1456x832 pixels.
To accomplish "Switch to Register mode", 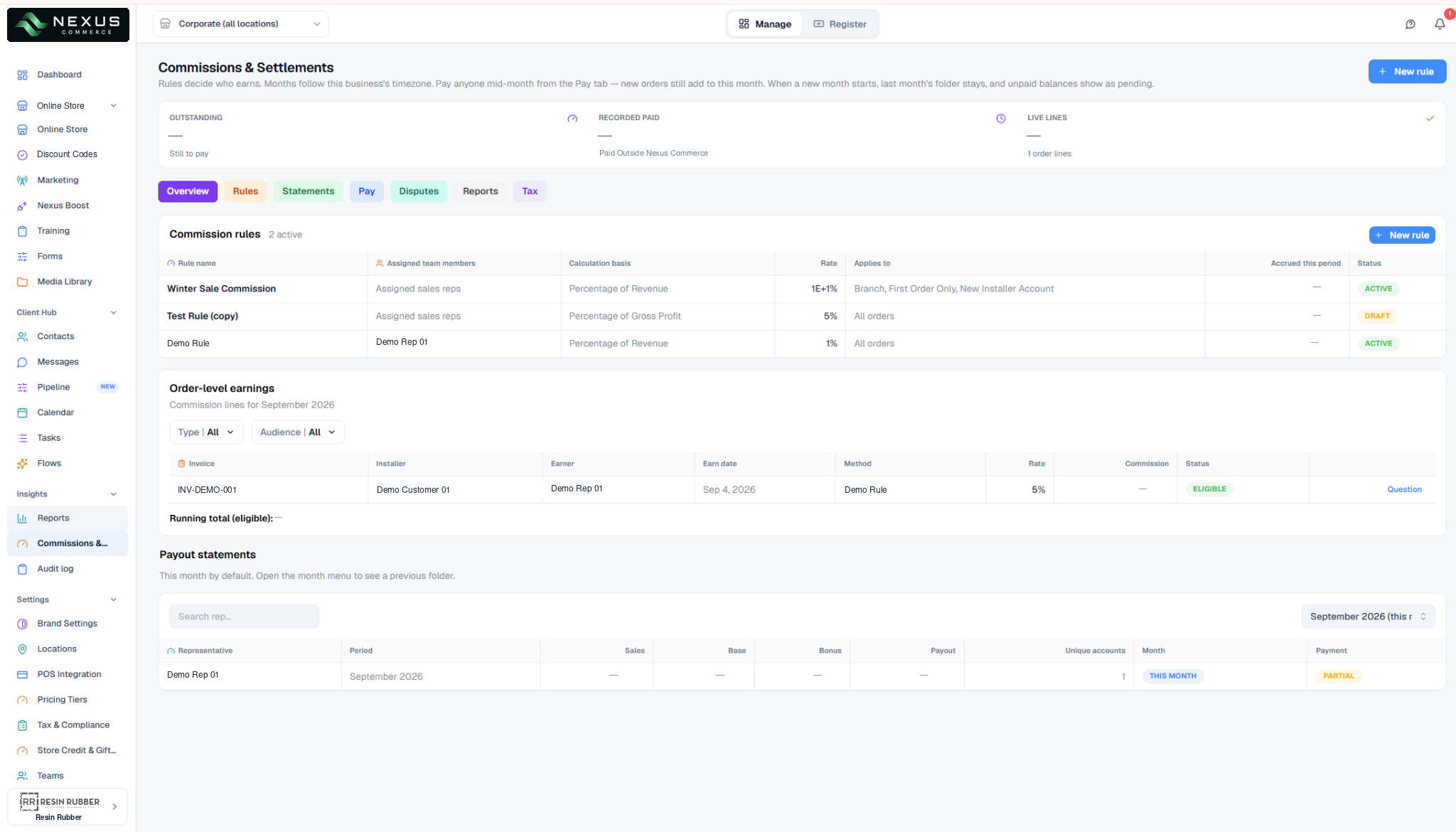I will pos(840,24).
